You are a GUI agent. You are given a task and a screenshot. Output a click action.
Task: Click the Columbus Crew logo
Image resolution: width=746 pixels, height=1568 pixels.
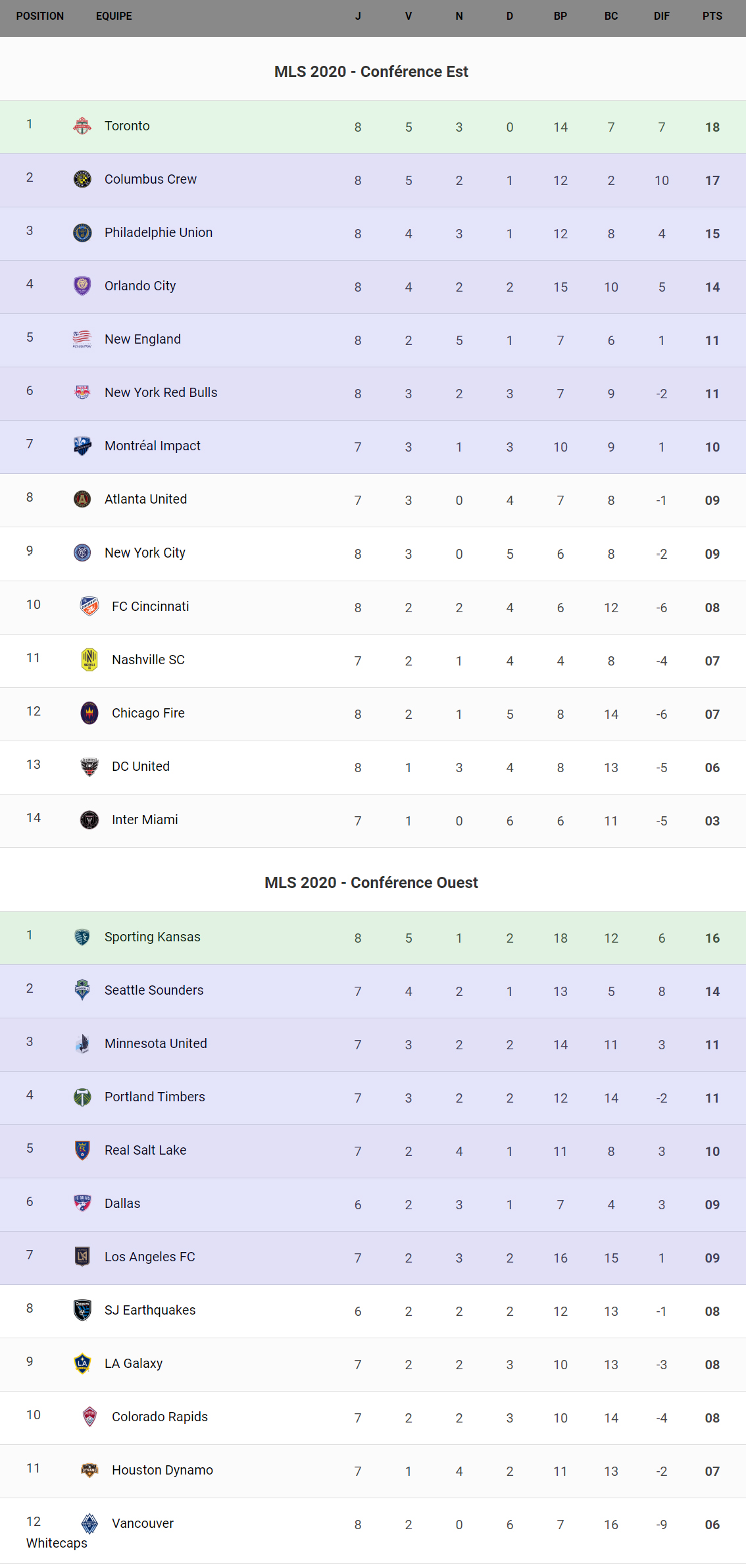82,179
